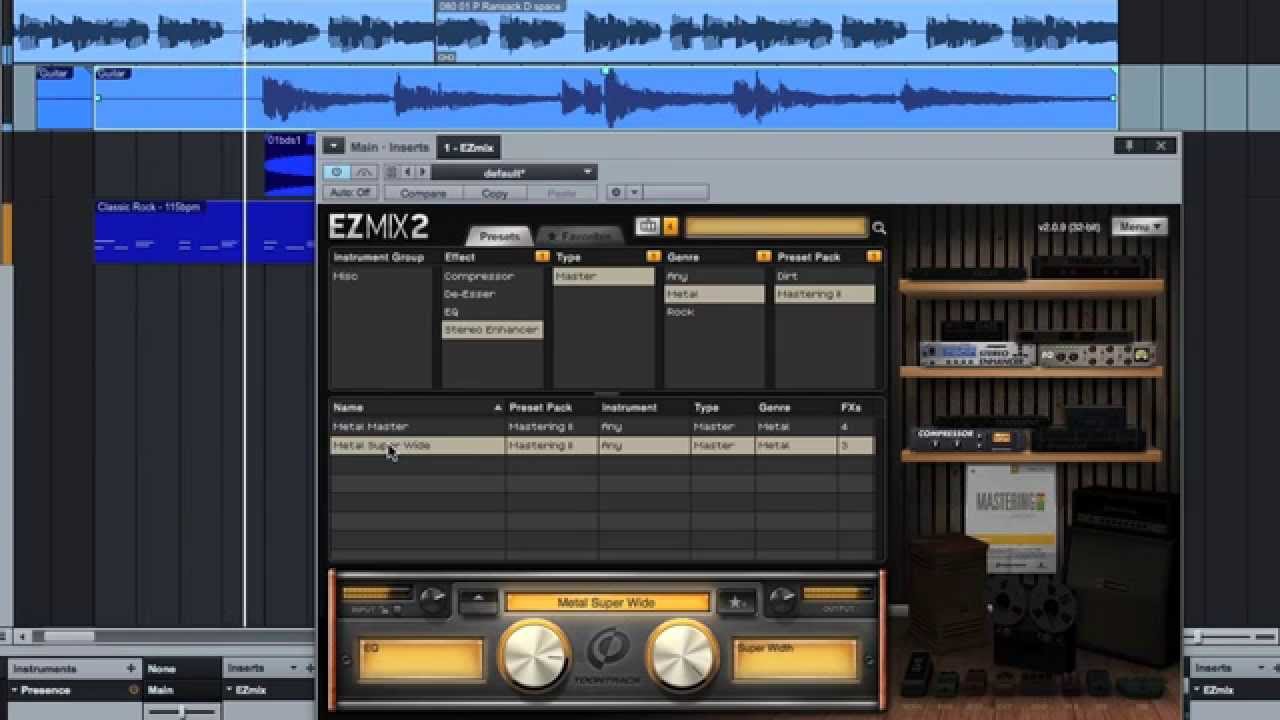This screenshot has height=720, width=1280.
Task: Click the Copy button
Action: (x=495, y=193)
